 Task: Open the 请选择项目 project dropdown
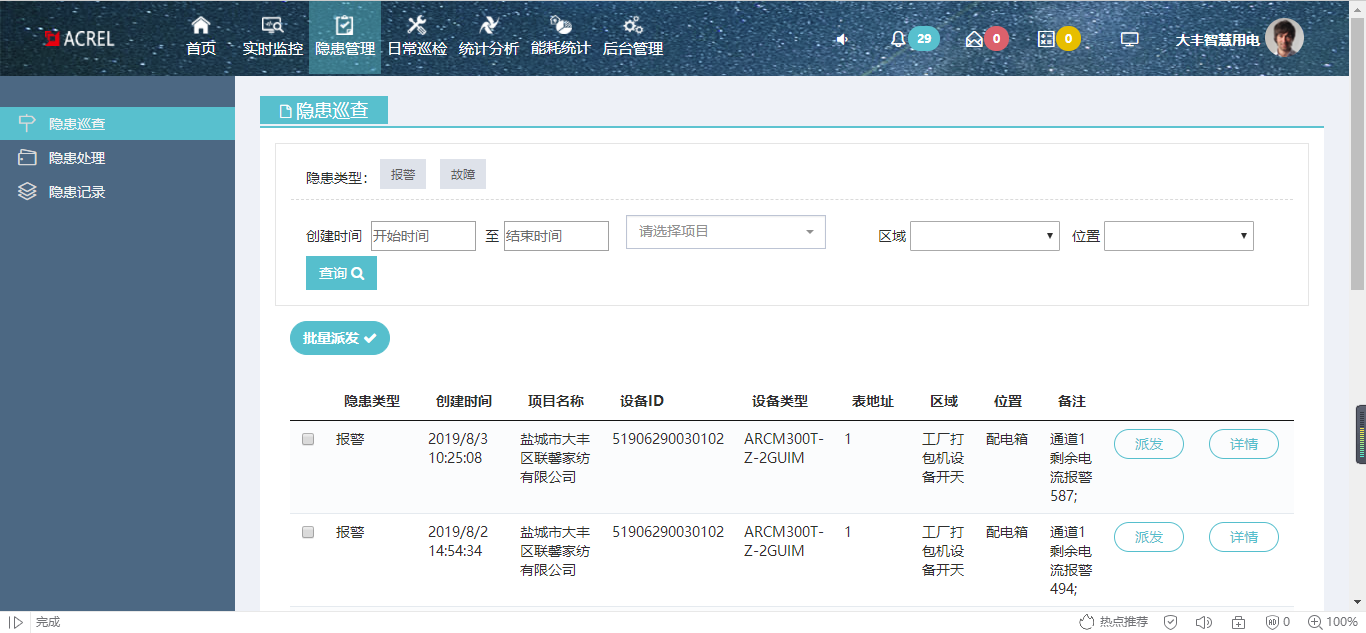(726, 232)
